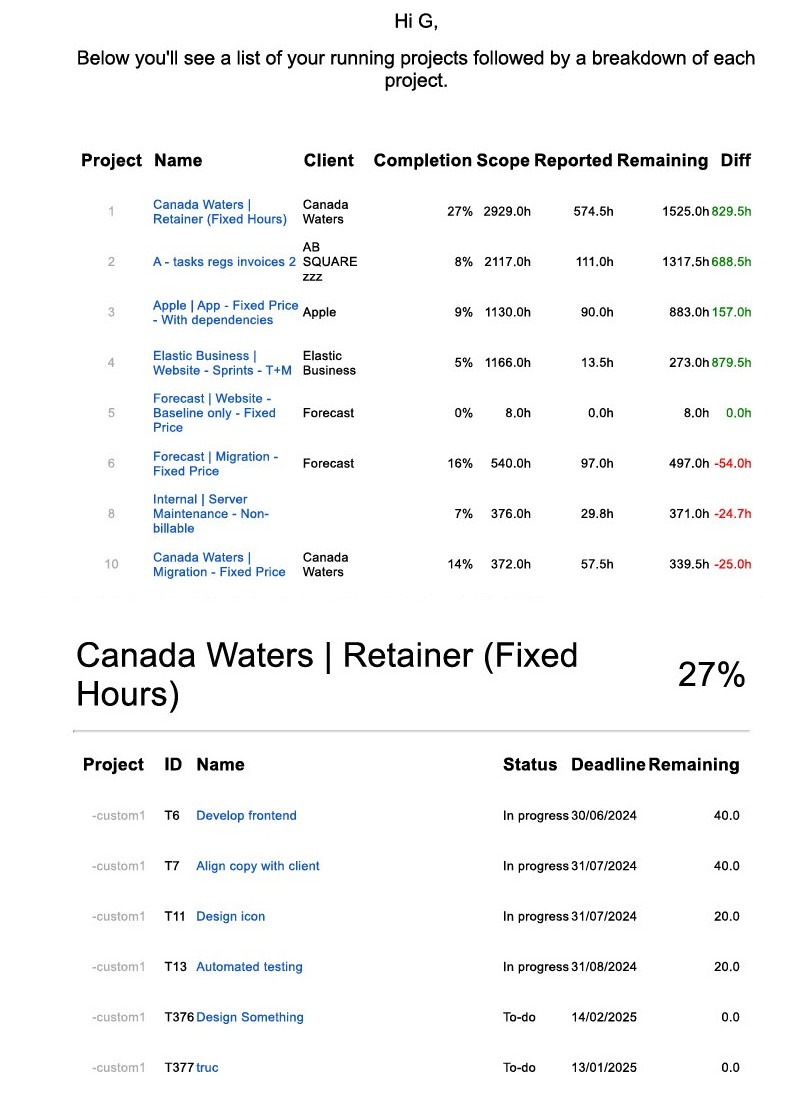Open Forecast Website Baseline only project

[x=214, y=413]
